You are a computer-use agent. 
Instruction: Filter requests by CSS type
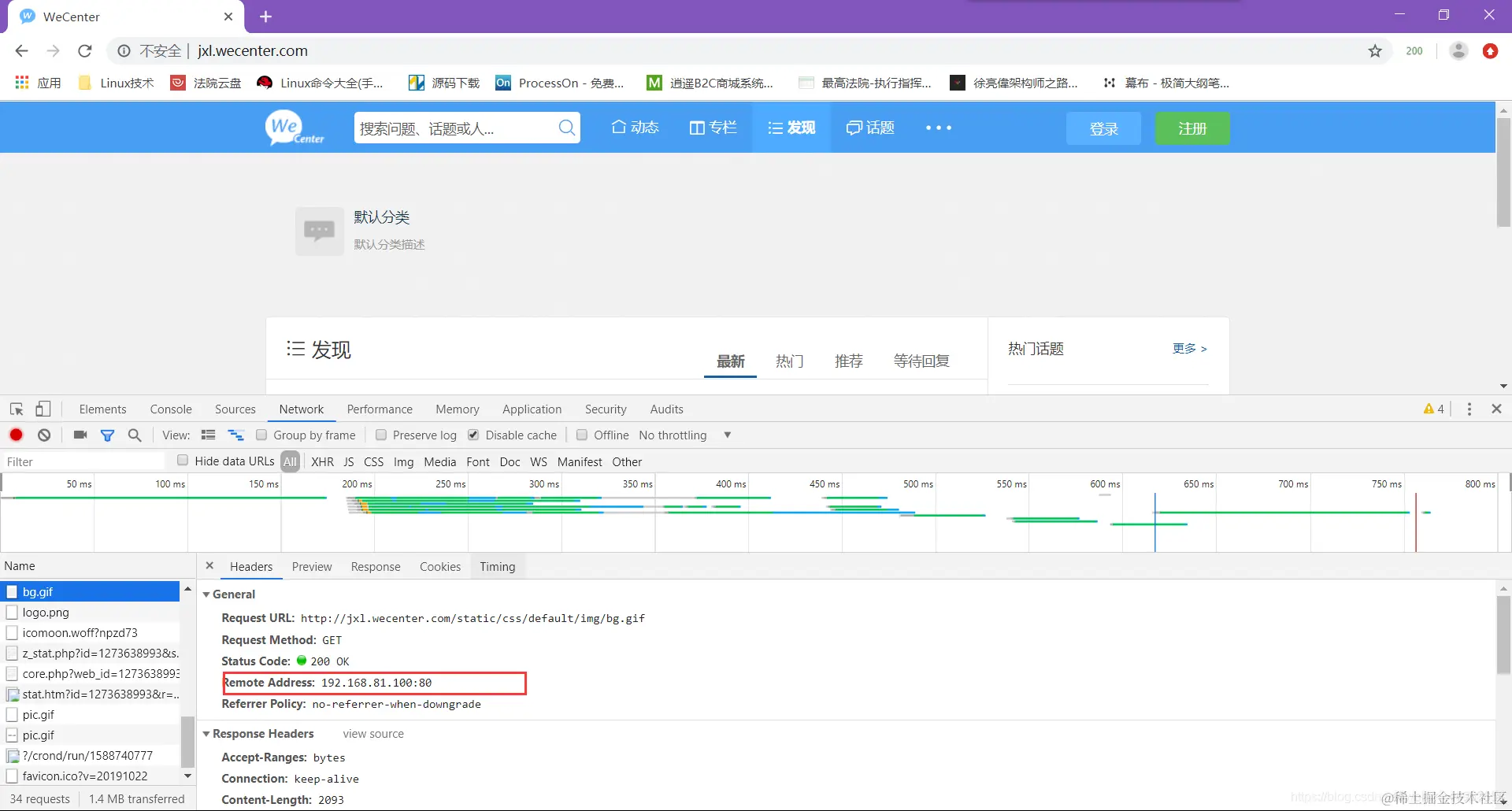[x=374, y=461]
